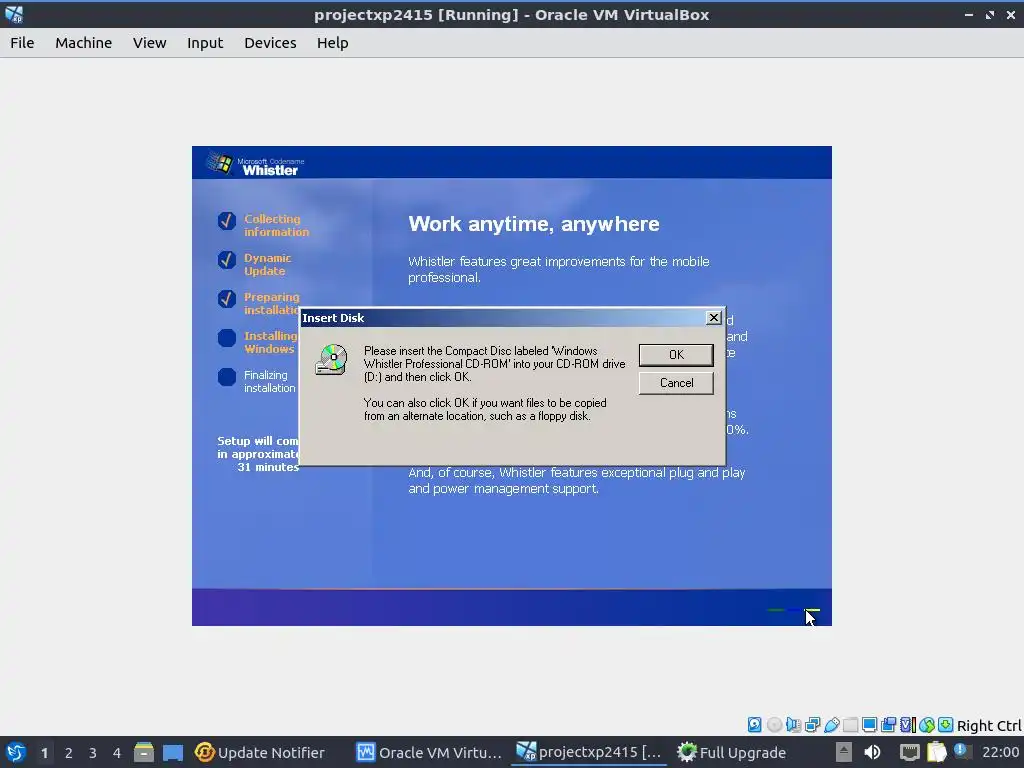This screenshot has width=1024, height=768.
Task: Click the 22:00 clock
Action: (x=1000, y=752)
